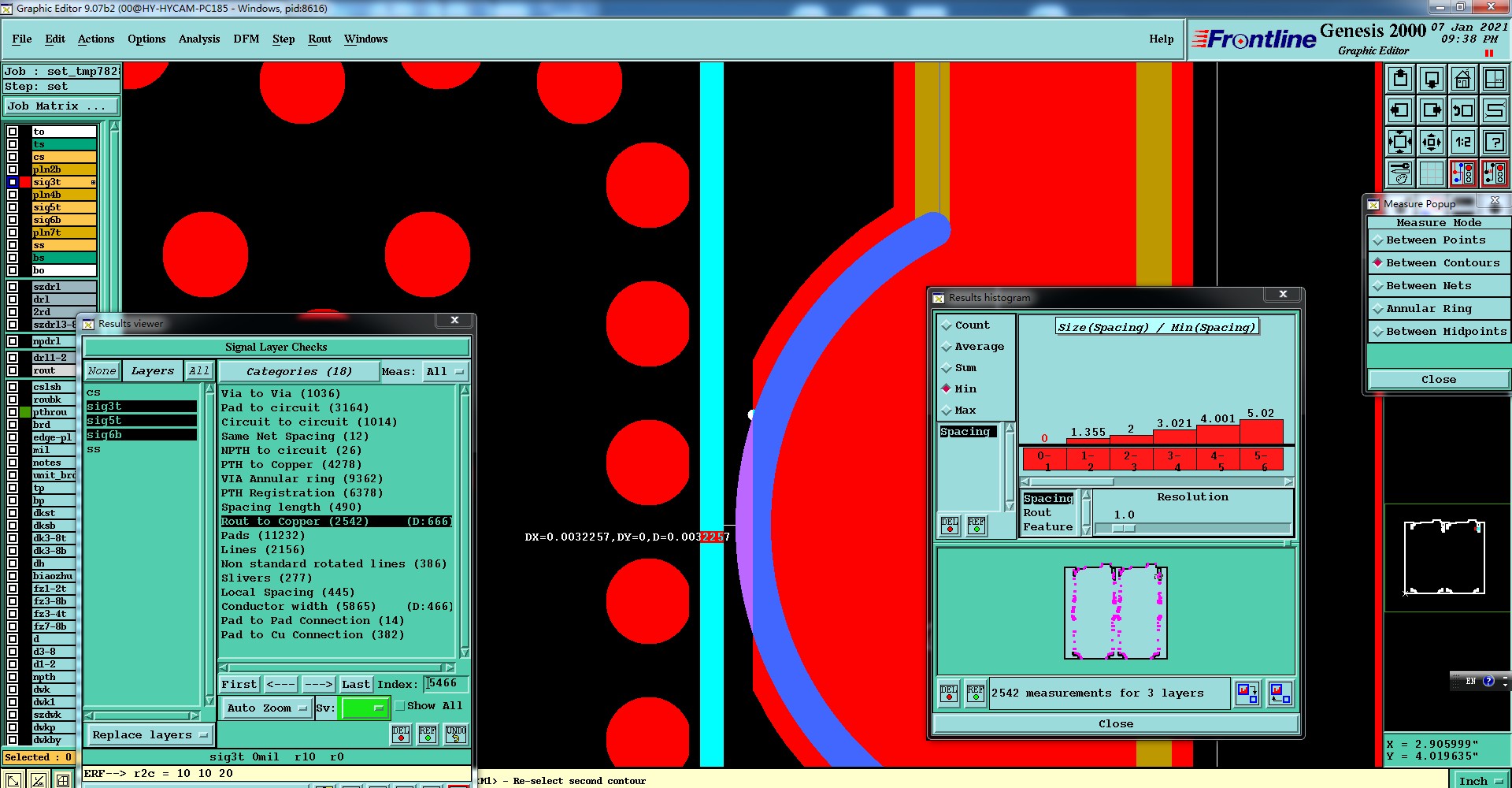Viewport: 1512px width, 788px height.
Task: Click the Last button in Results viewer
Action: tap(355, 685)
